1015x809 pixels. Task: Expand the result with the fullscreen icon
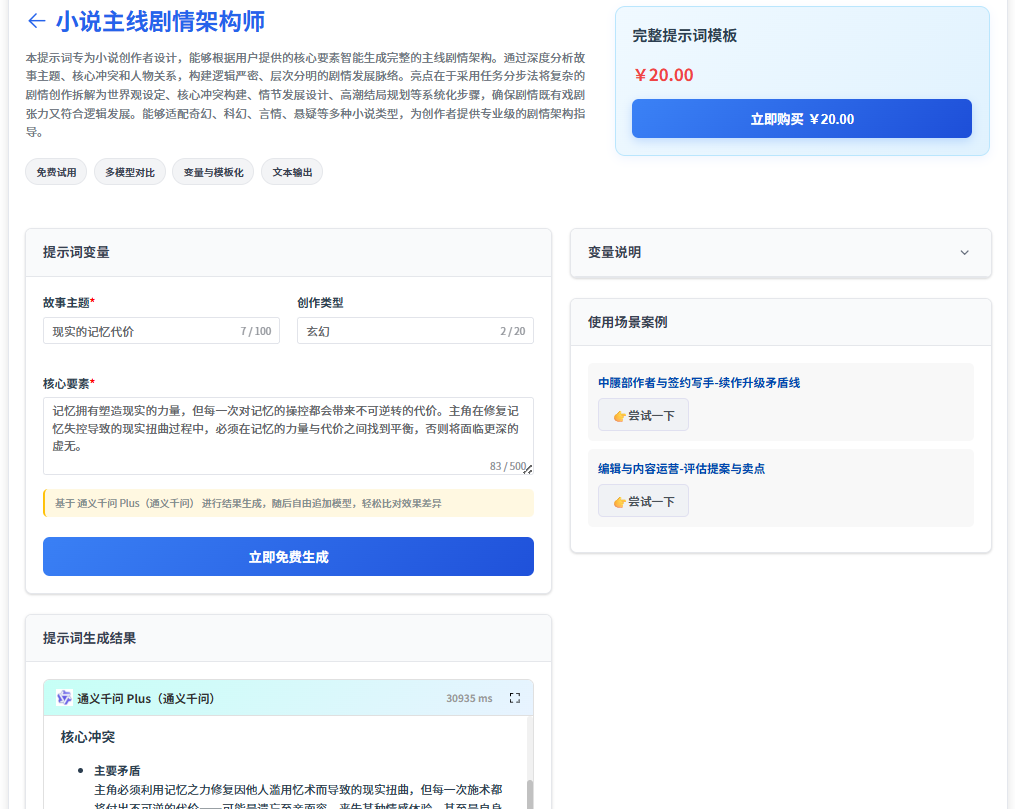click(x=515, y=698)
